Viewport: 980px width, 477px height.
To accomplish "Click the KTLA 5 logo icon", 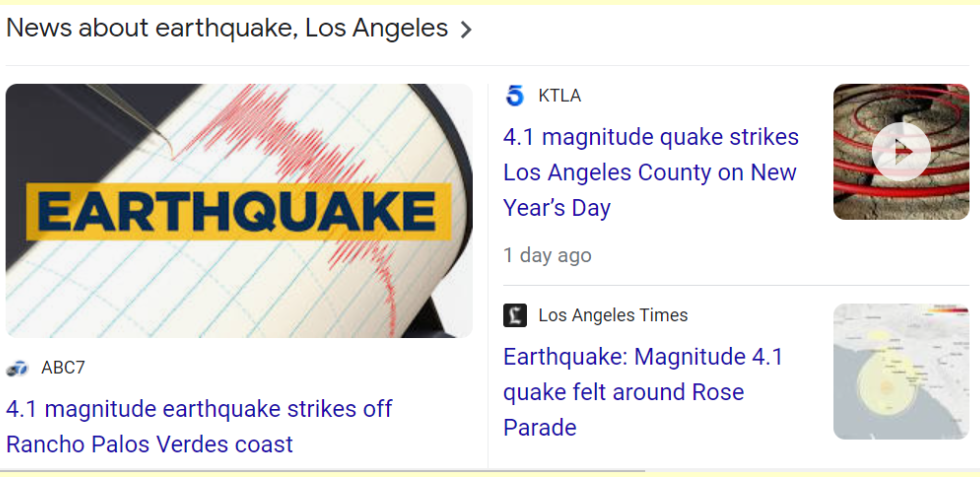I will click(x=515, y=96).
